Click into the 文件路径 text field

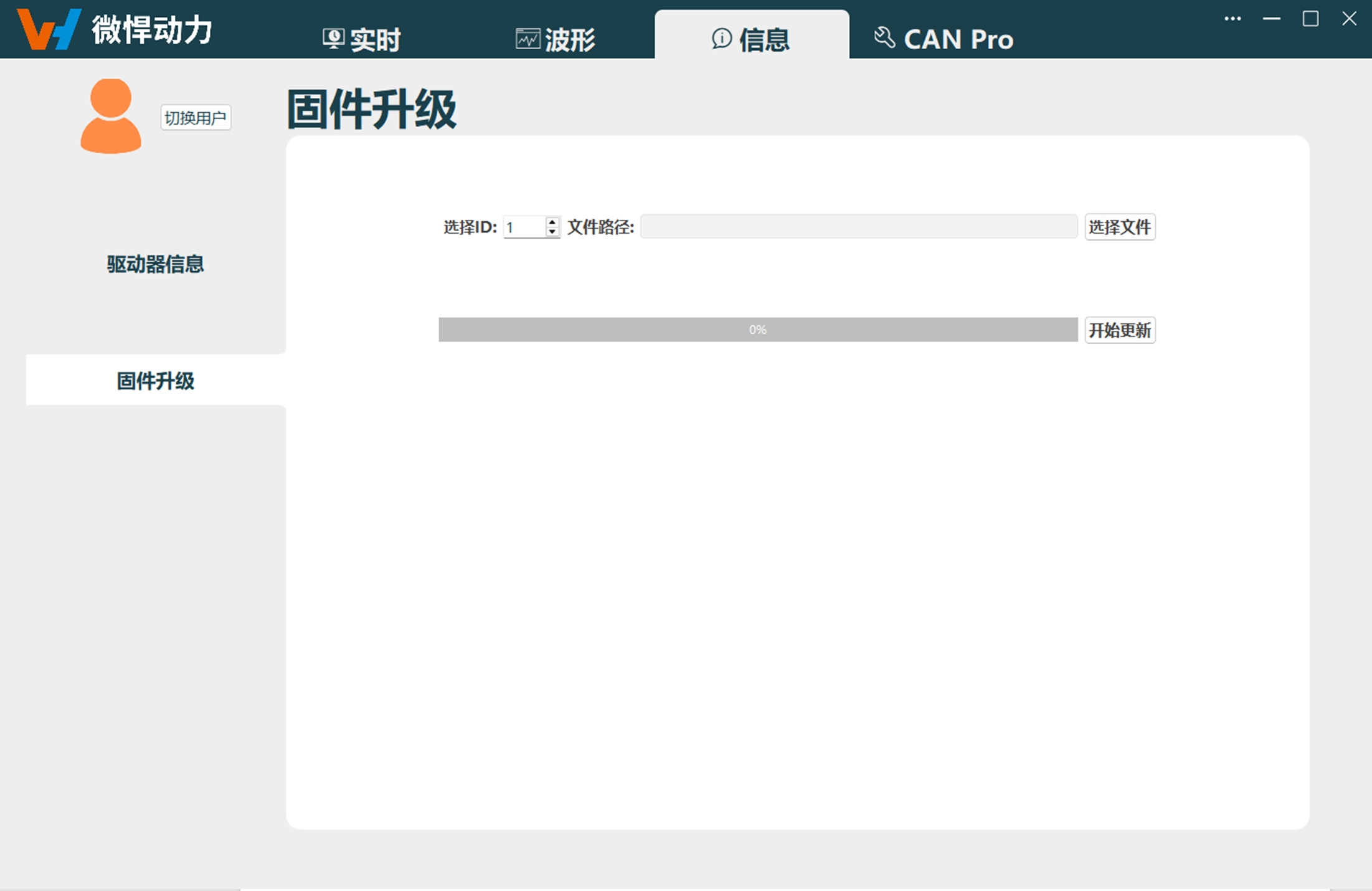point(858,227)
